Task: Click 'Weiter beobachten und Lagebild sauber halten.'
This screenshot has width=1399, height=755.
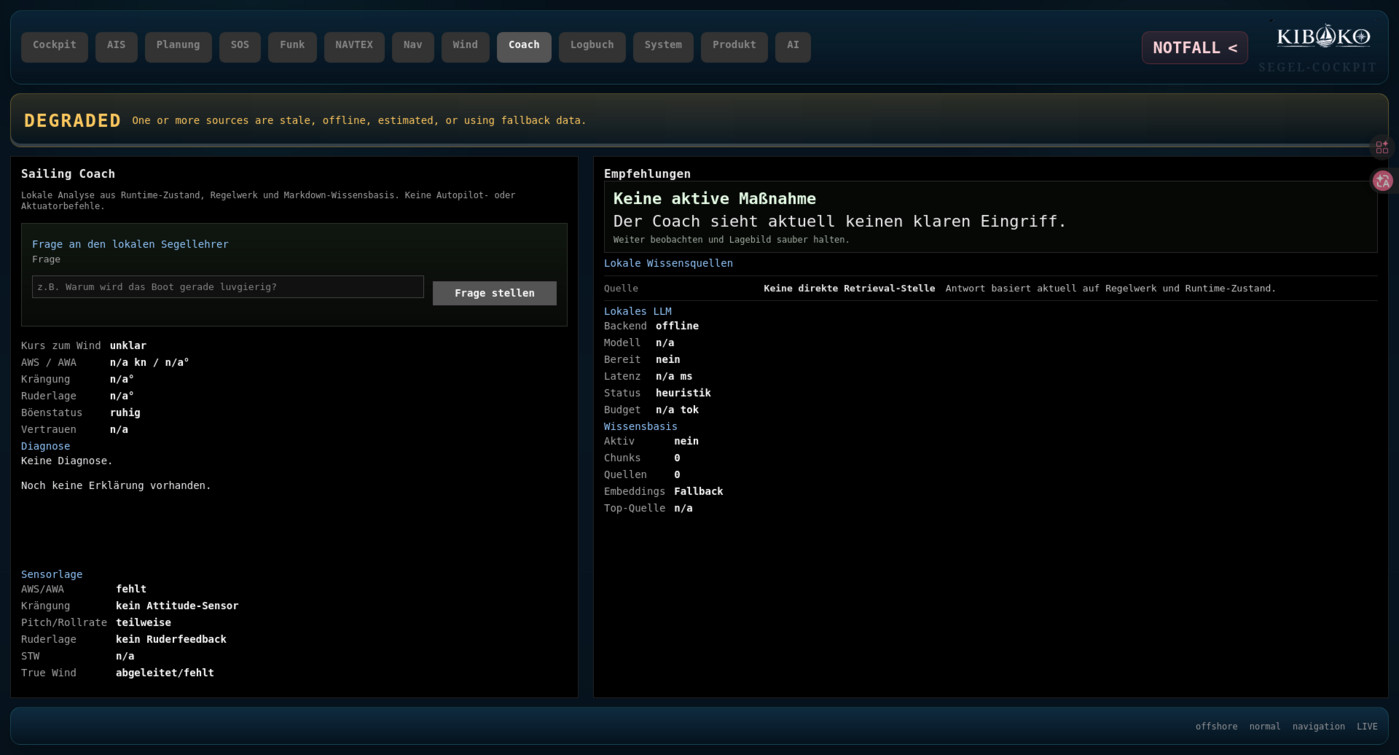Action: coord(731,240)
